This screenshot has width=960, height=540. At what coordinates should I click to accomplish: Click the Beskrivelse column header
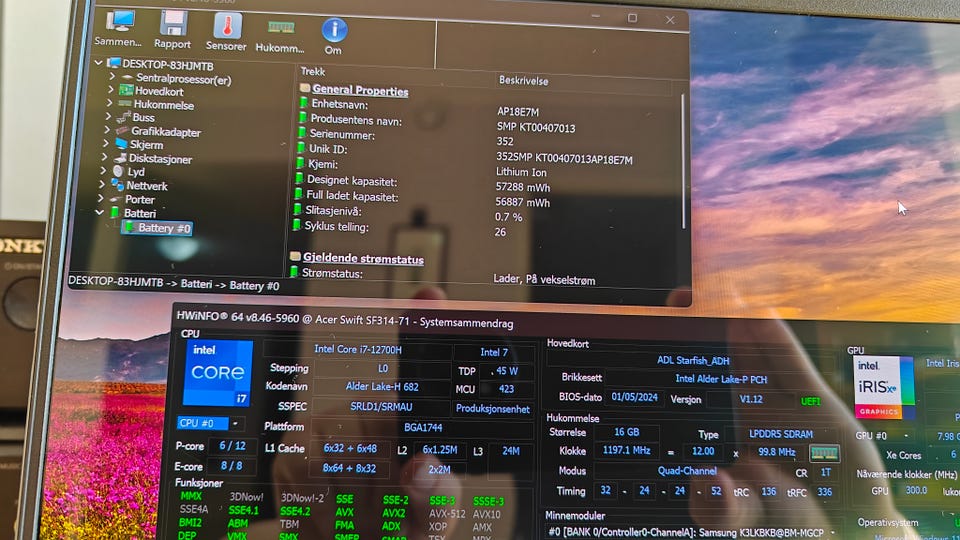click(x=523, y=80)
